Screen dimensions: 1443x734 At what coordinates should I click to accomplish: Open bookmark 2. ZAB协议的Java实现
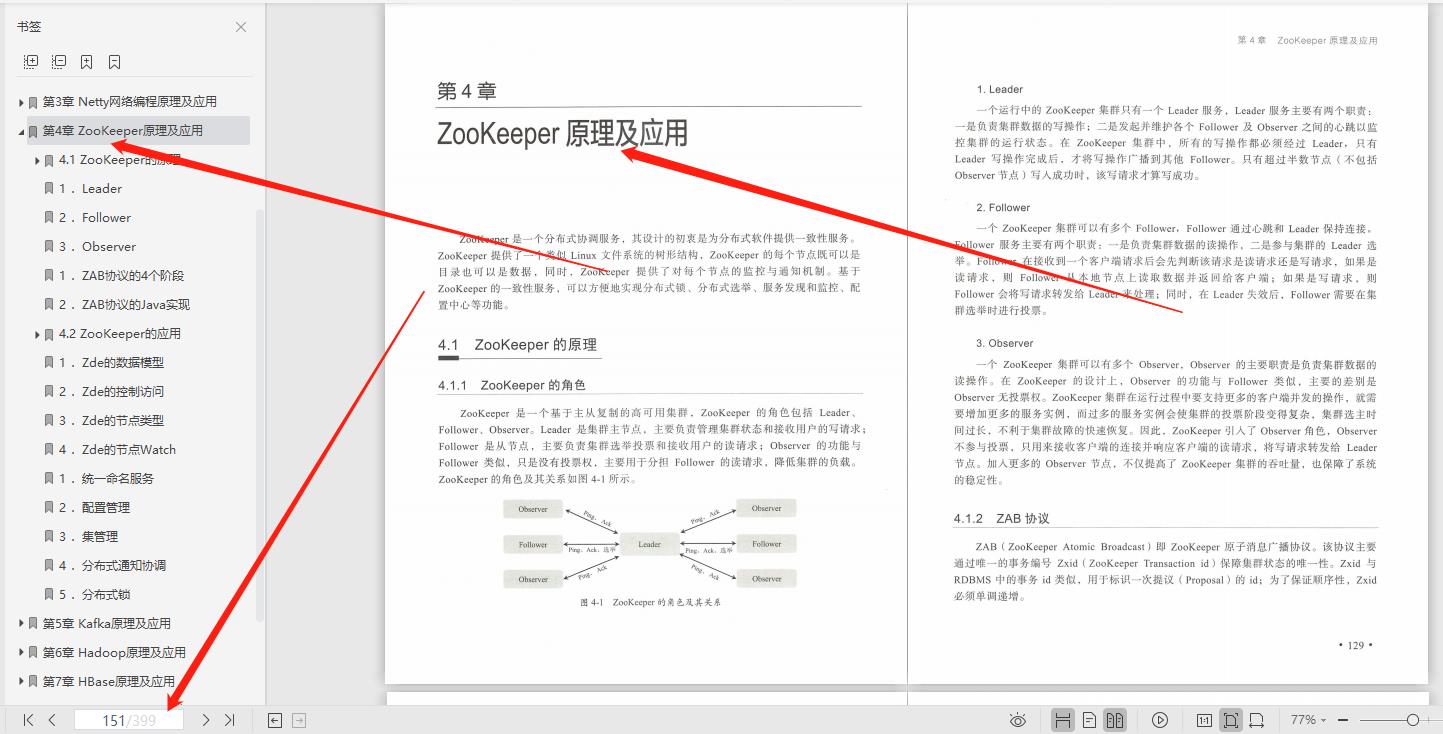(x=124, y=305)
